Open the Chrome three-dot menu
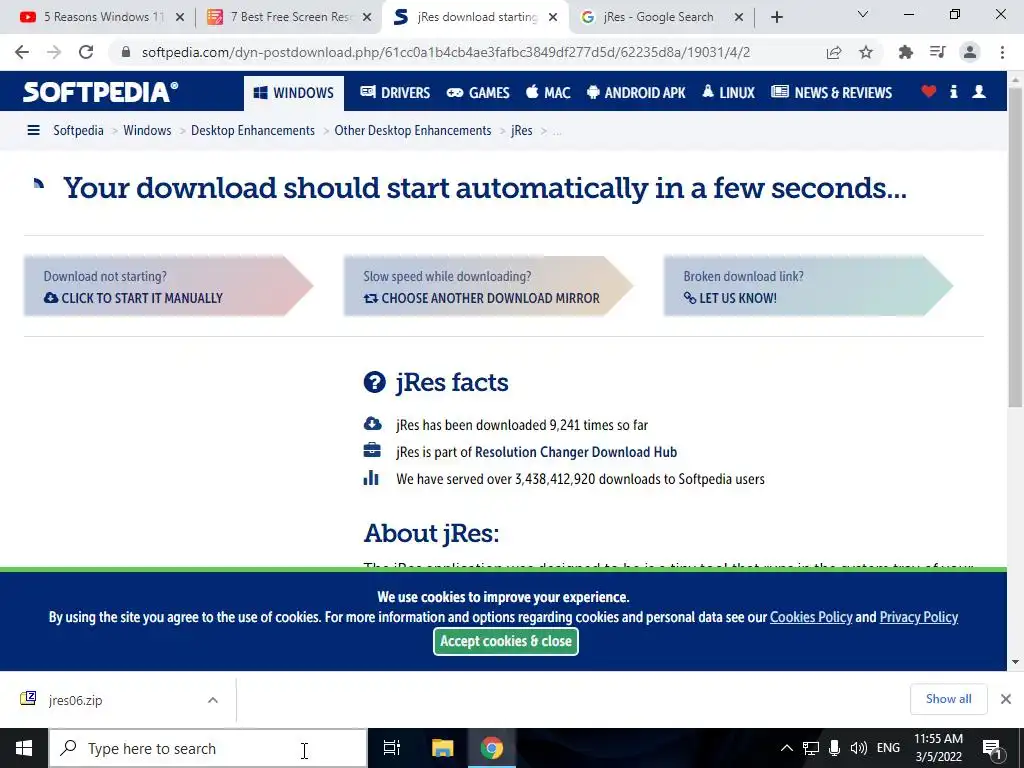 pos(1002,52)
